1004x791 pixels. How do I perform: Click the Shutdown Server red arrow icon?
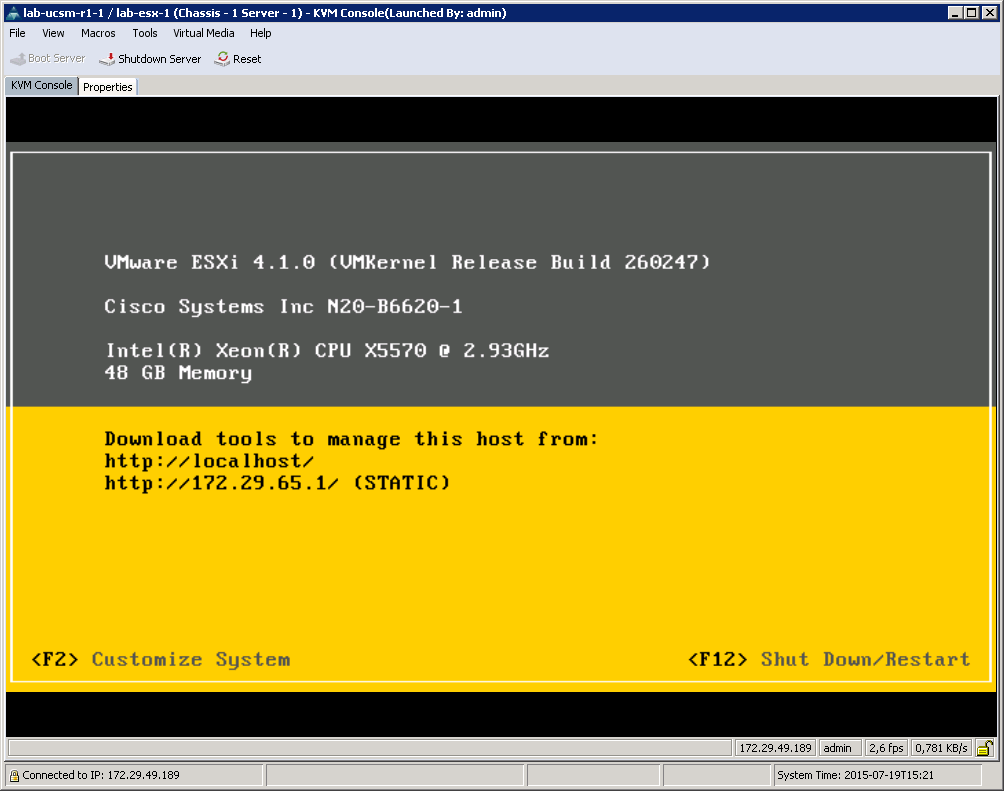pos(107,59)
